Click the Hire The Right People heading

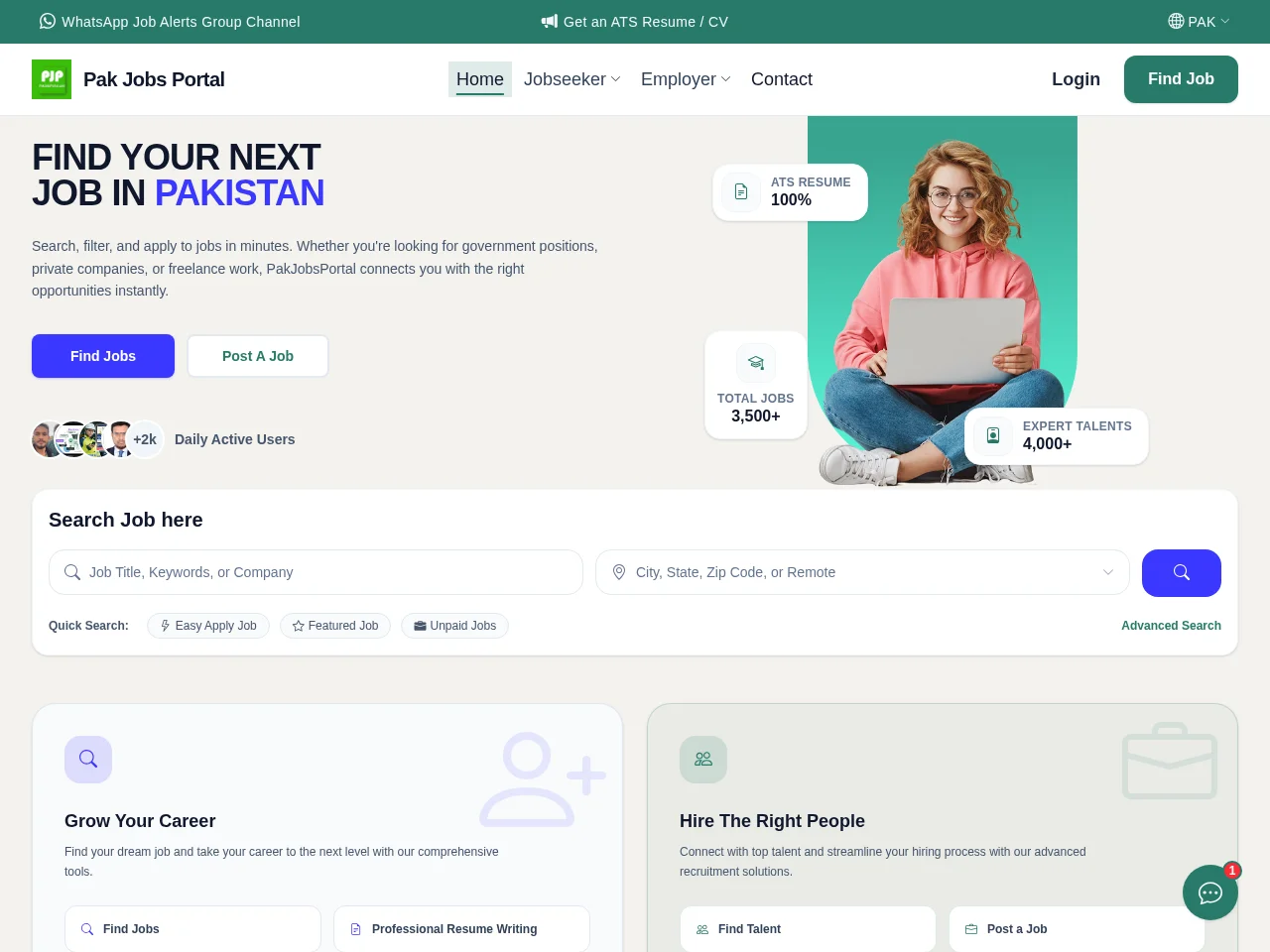point(772,821)
